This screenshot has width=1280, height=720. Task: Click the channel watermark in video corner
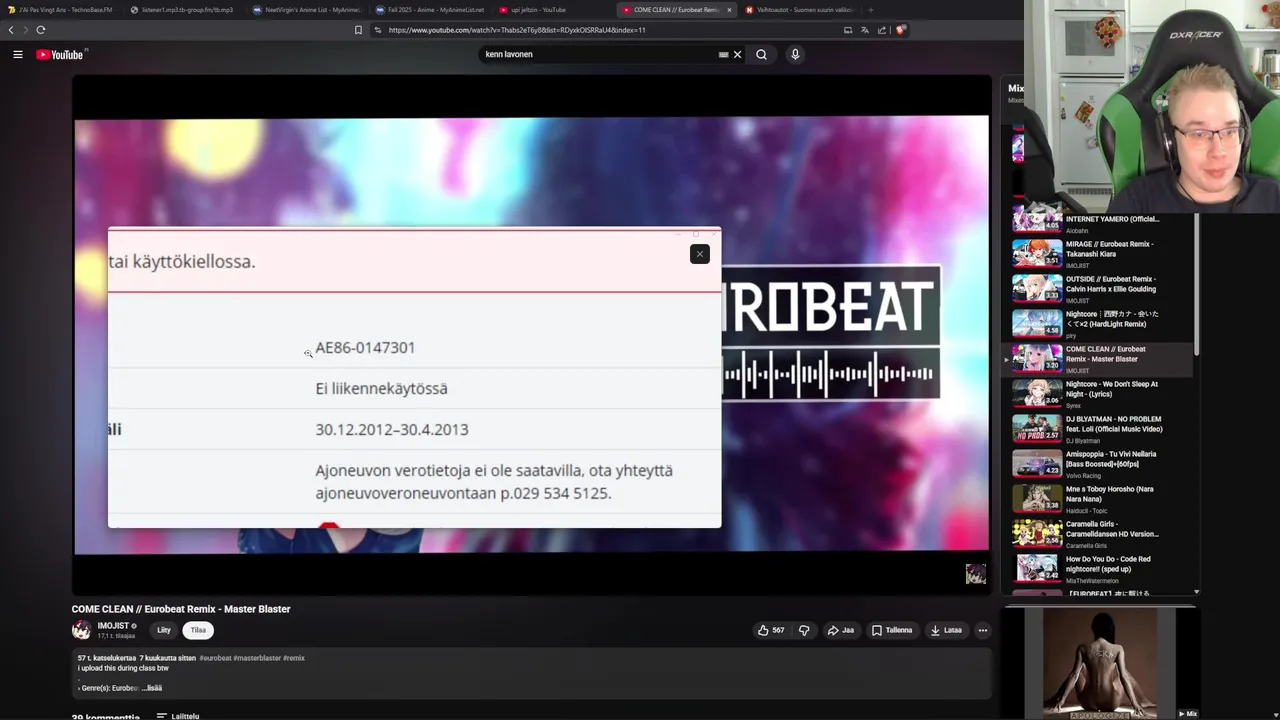point(975,574)
